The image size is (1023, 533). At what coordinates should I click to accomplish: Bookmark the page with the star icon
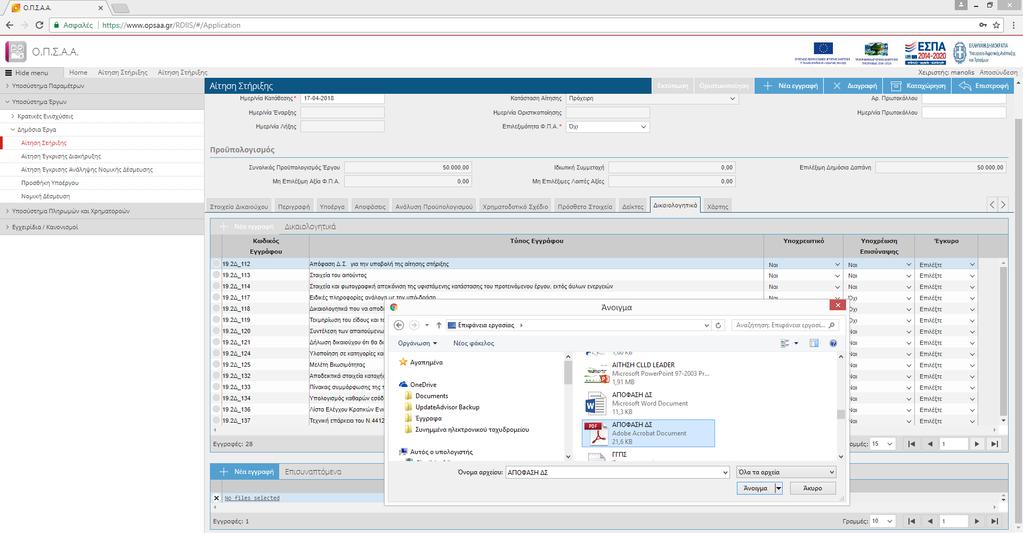pyautogui.click(x=996, y=25)
